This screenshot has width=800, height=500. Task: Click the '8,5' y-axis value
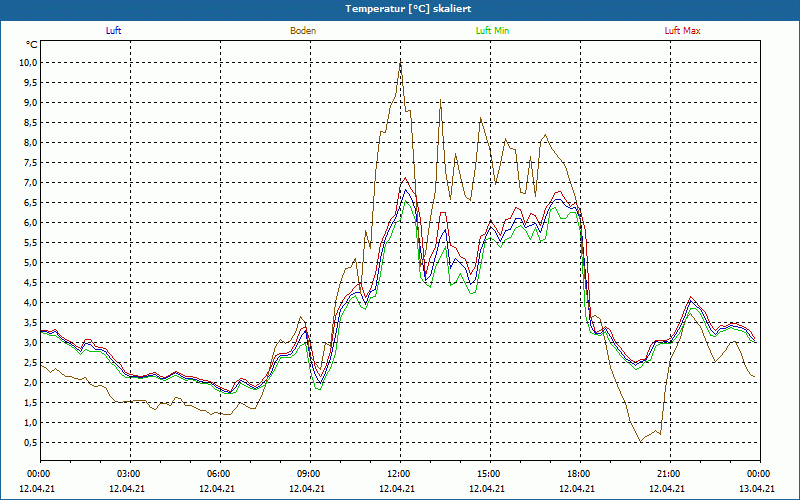pos(31,122)
